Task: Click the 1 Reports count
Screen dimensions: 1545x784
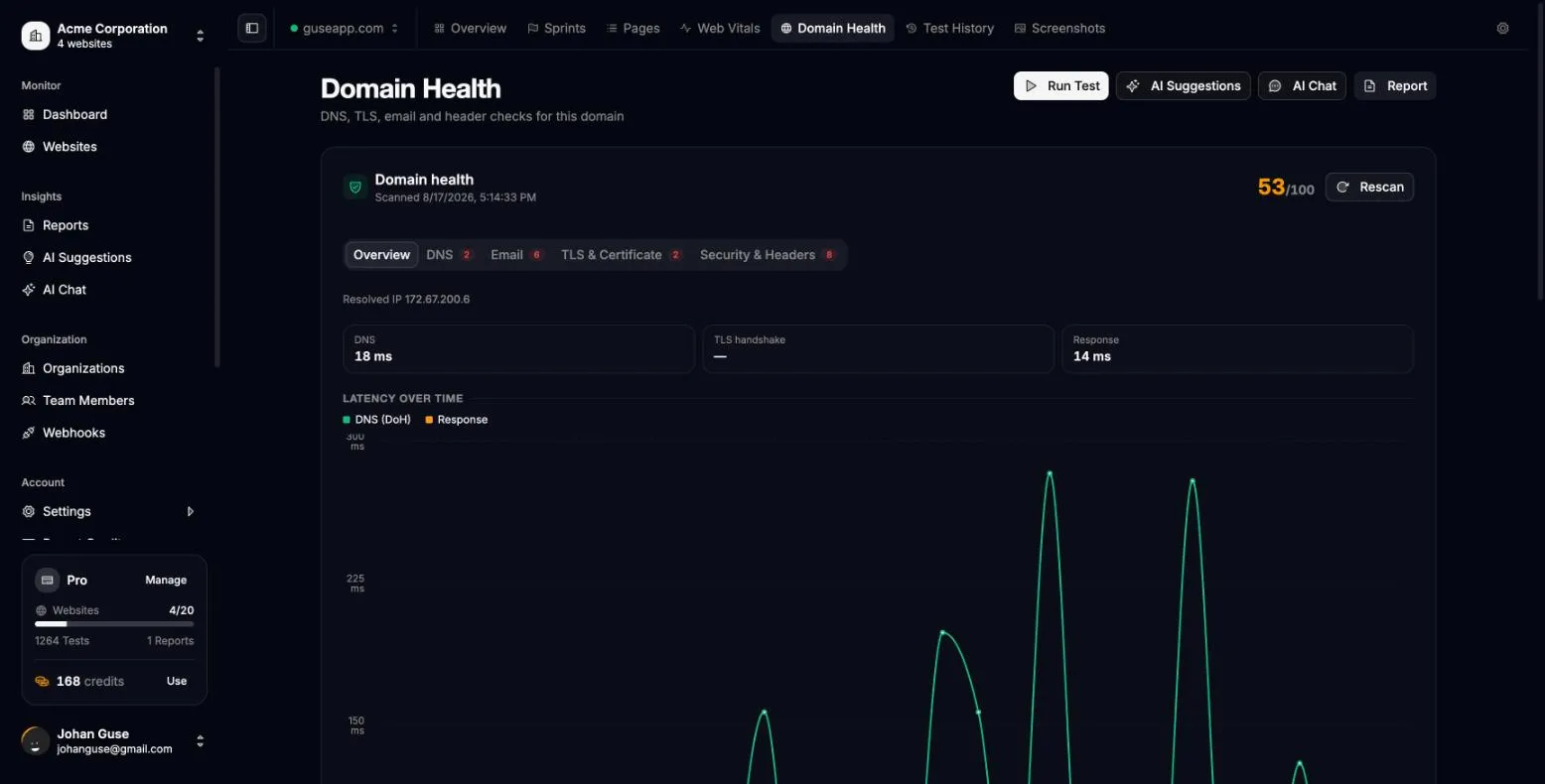Action: click(x=171, y=641)
